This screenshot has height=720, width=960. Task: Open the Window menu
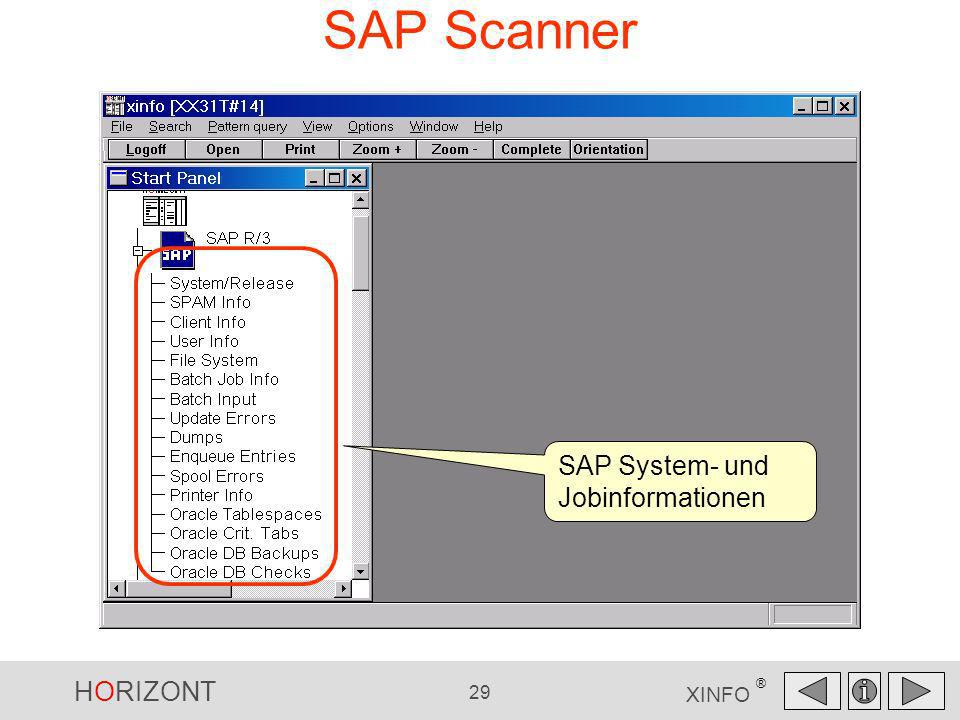point(433,127)
